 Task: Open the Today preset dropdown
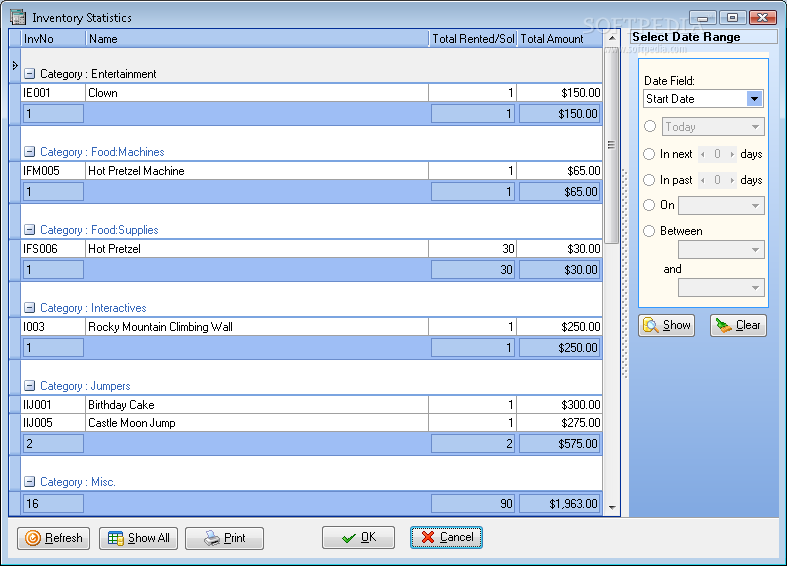[755, 127]
